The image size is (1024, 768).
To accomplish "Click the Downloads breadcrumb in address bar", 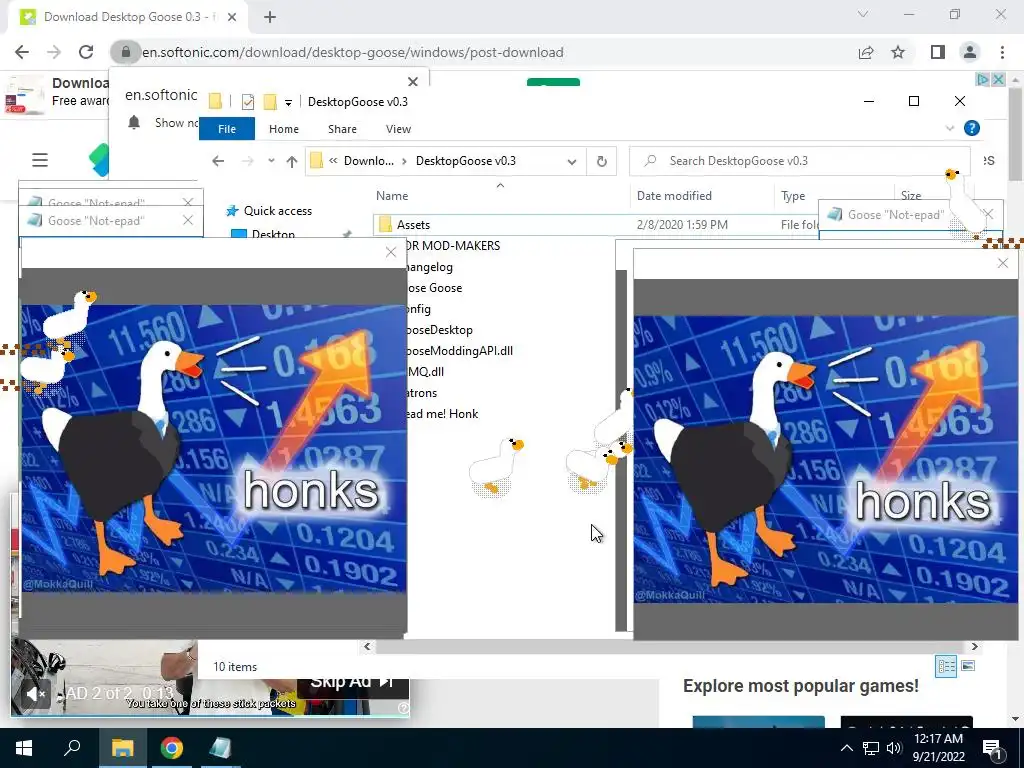I will tap(368, 161).
